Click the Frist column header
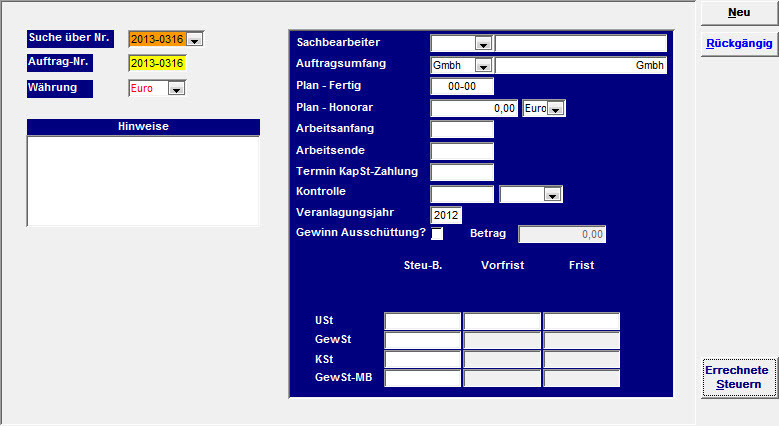This screenshot has height=426, width=779. [x=581, y=265]
